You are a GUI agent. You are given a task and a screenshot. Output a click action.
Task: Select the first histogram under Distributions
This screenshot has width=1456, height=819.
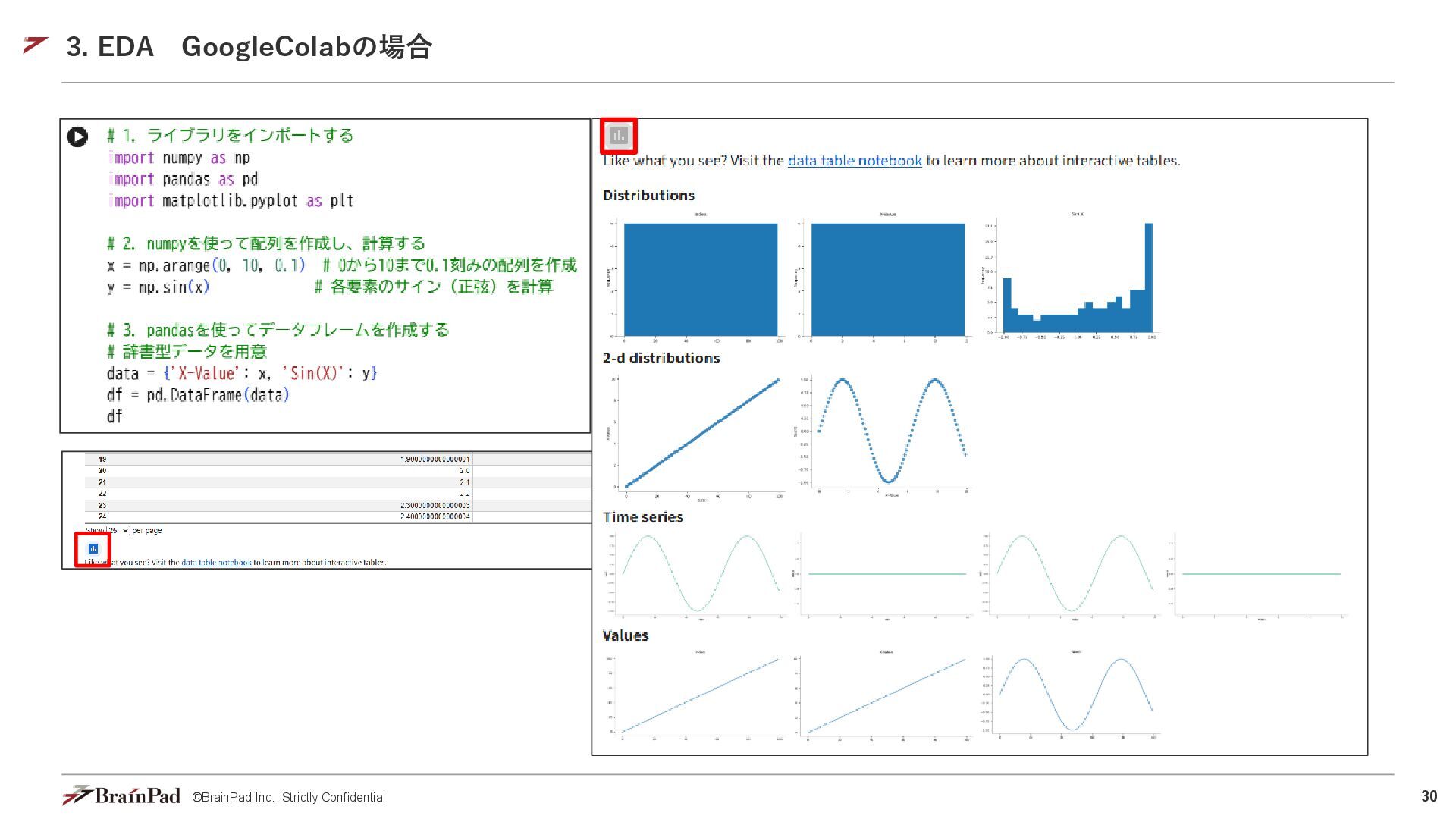[699, 278]
